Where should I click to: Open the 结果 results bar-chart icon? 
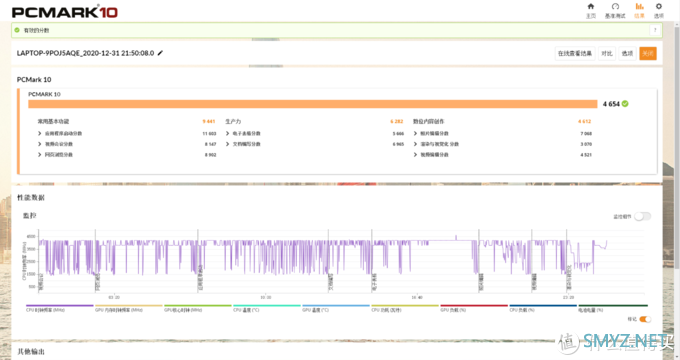point(640,6)
